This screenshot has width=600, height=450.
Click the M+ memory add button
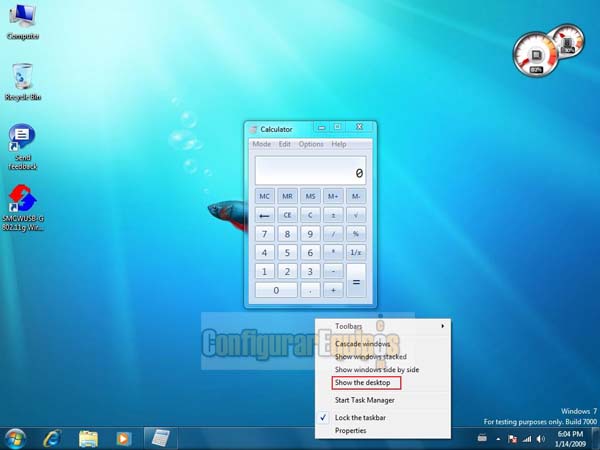coord(333,196)
